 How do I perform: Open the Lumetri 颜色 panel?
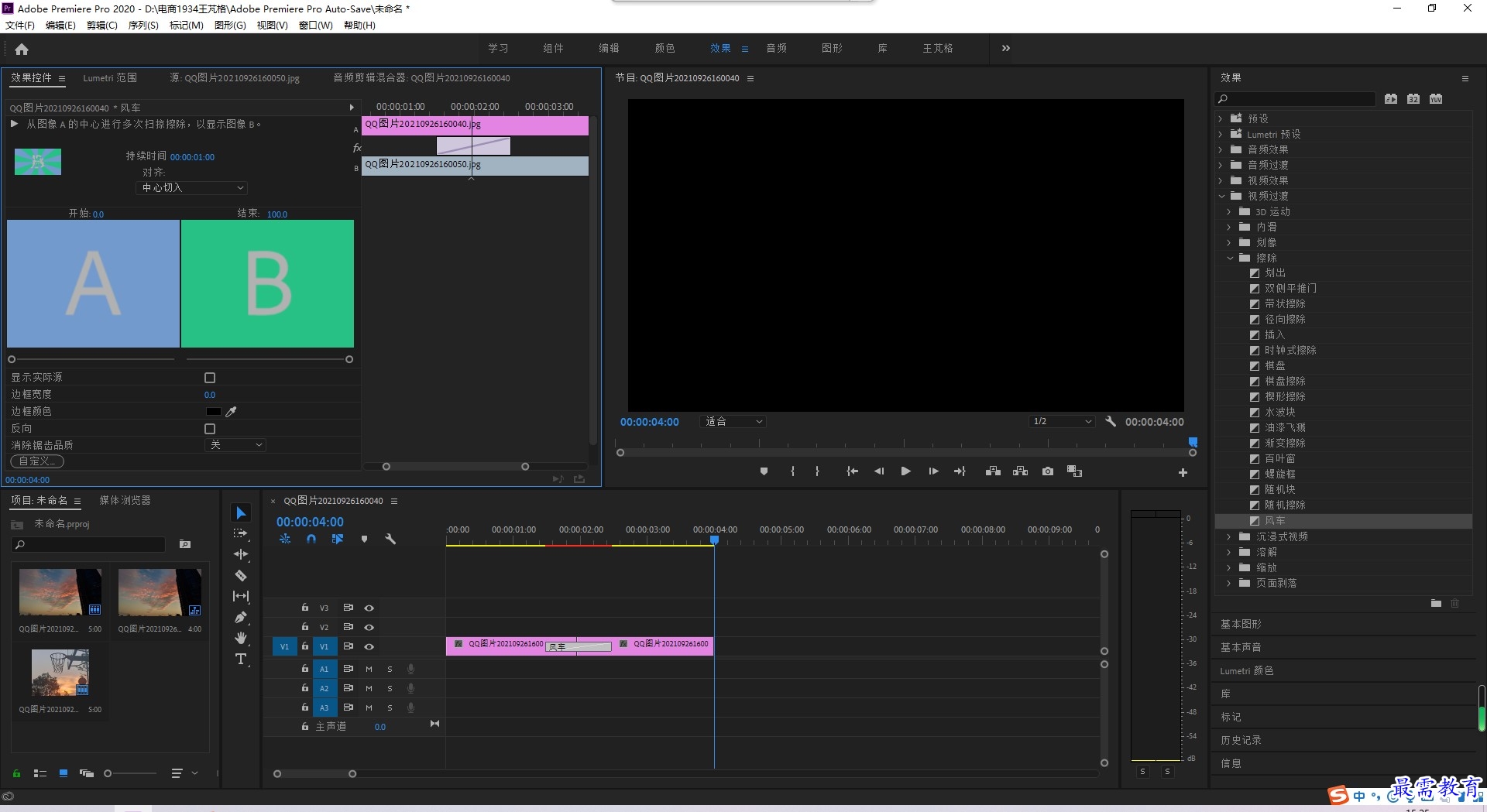point(1246,670)
